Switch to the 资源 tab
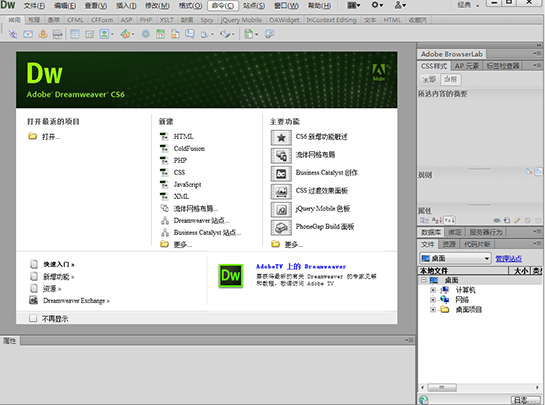Viewport: 545px width, 405px height. (449, 244)
